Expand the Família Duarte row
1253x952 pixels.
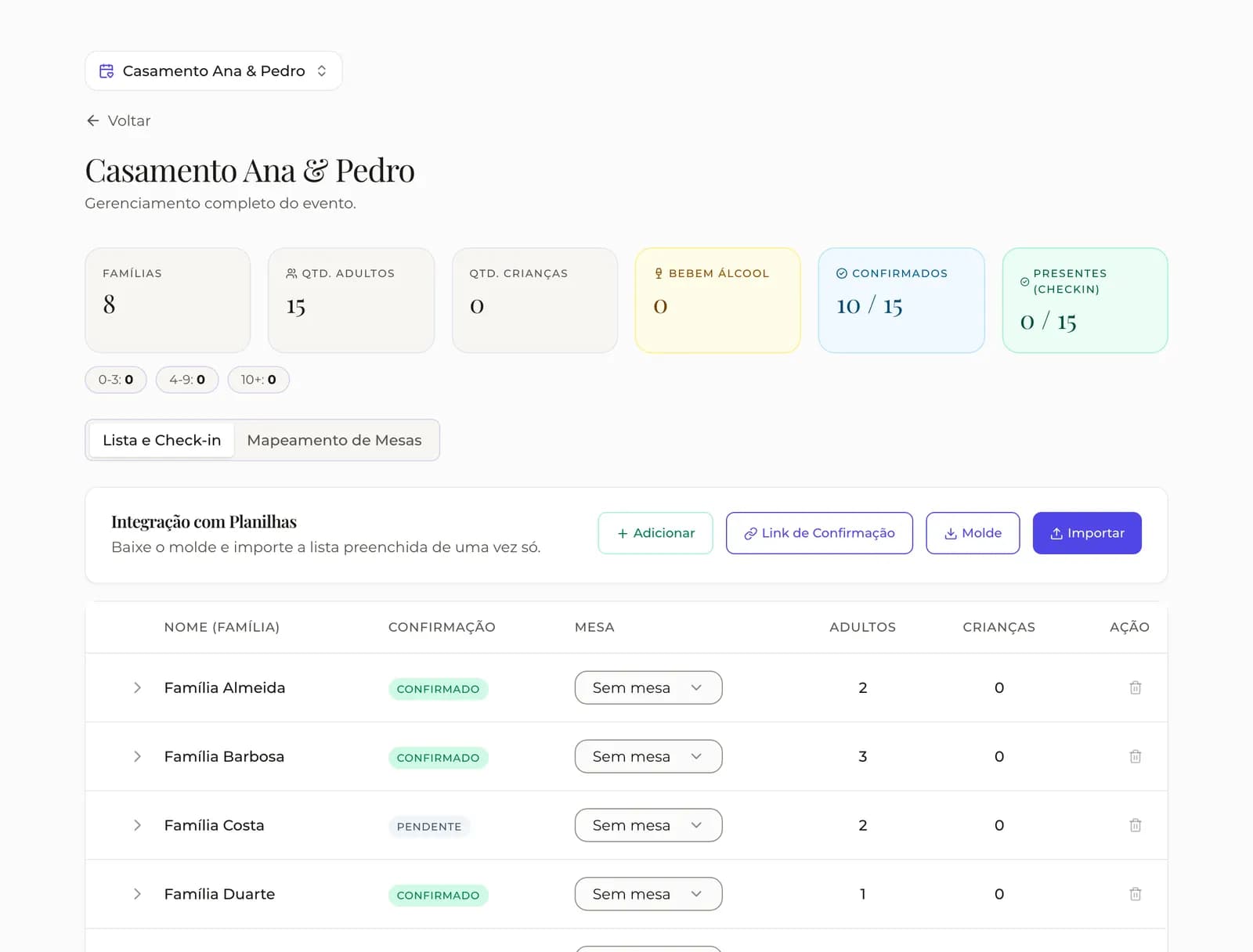[x=137, y=894]
